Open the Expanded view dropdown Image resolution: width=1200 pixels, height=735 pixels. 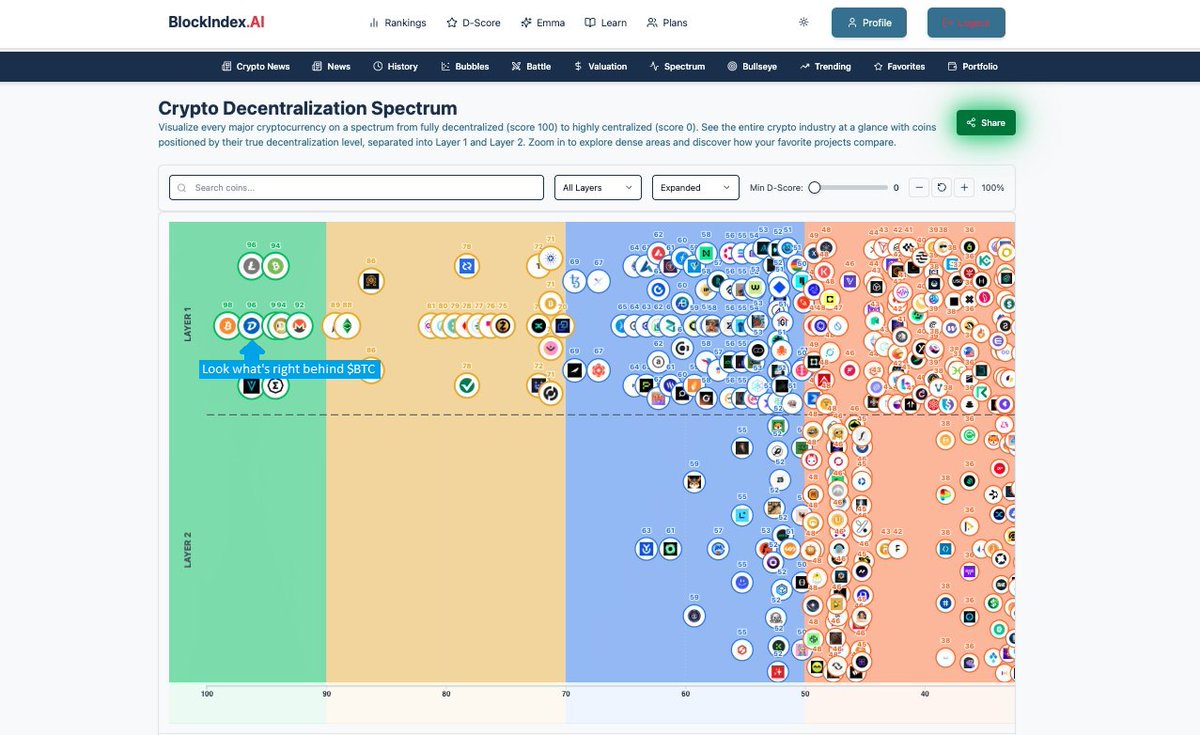[x=695, y=187]
